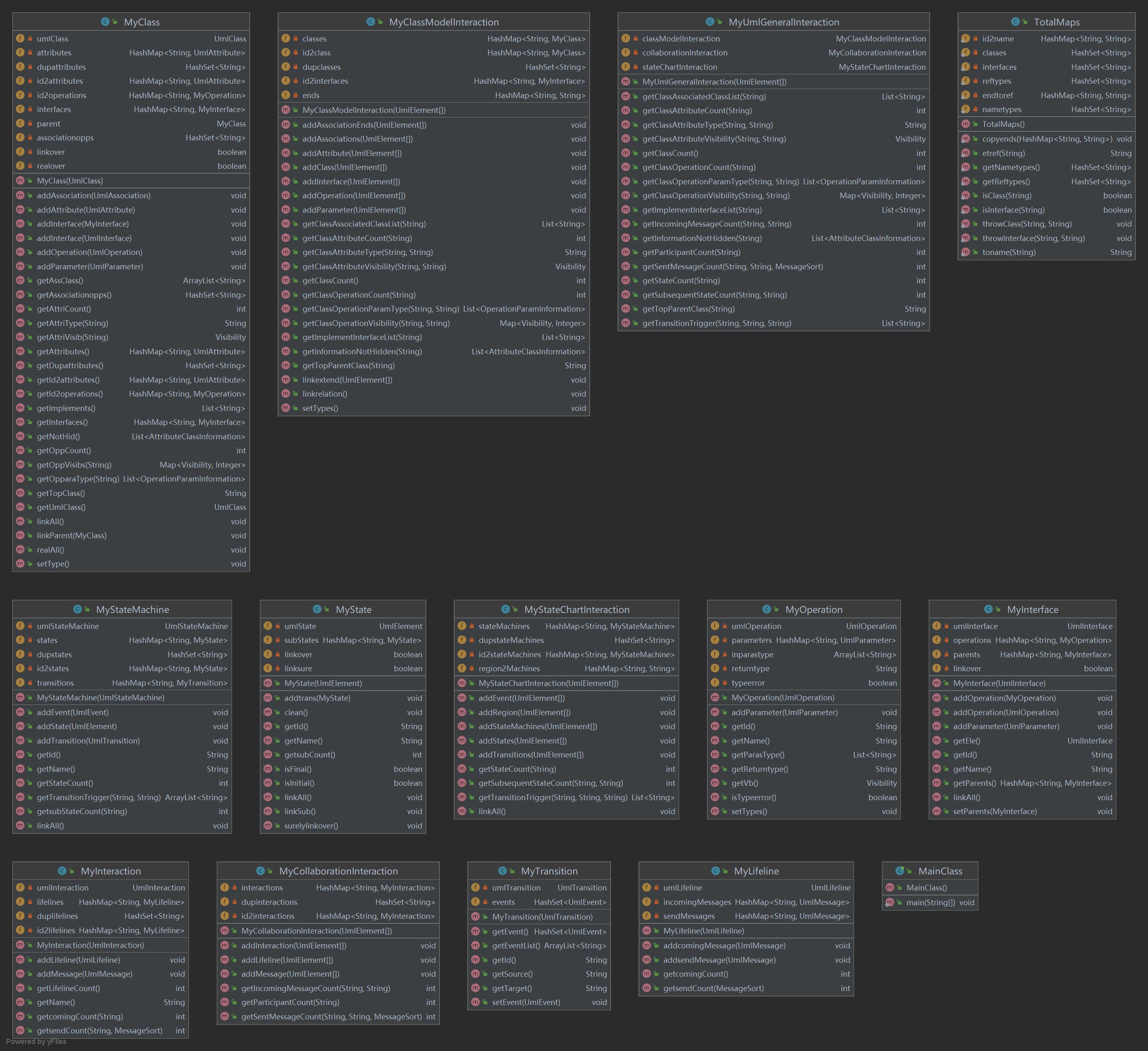
Task: Select the endtoref field in TotalMaps
Action: point(1046,95)
